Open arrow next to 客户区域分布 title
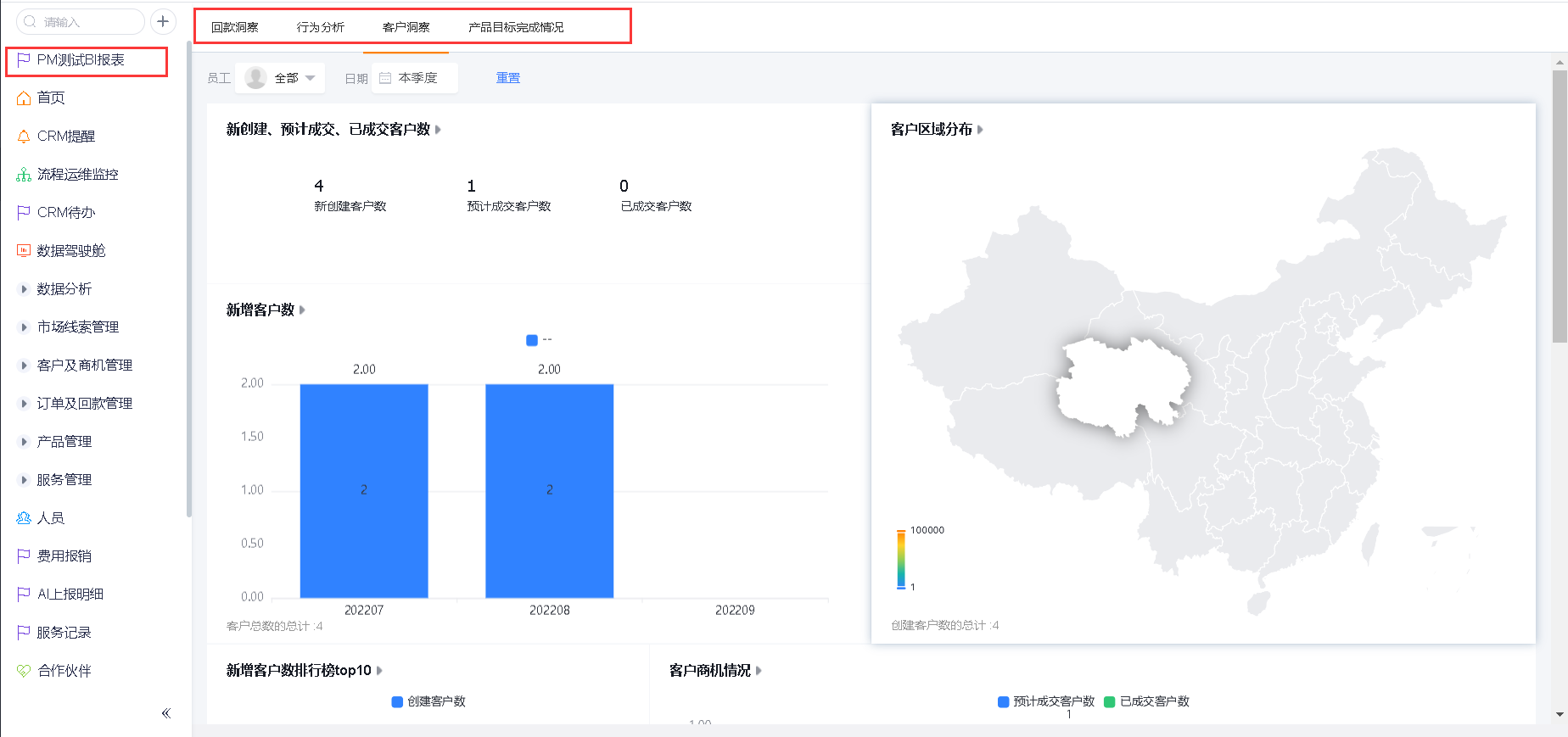Viewport: 1568px width, 737px height. [x=980, y=130]
